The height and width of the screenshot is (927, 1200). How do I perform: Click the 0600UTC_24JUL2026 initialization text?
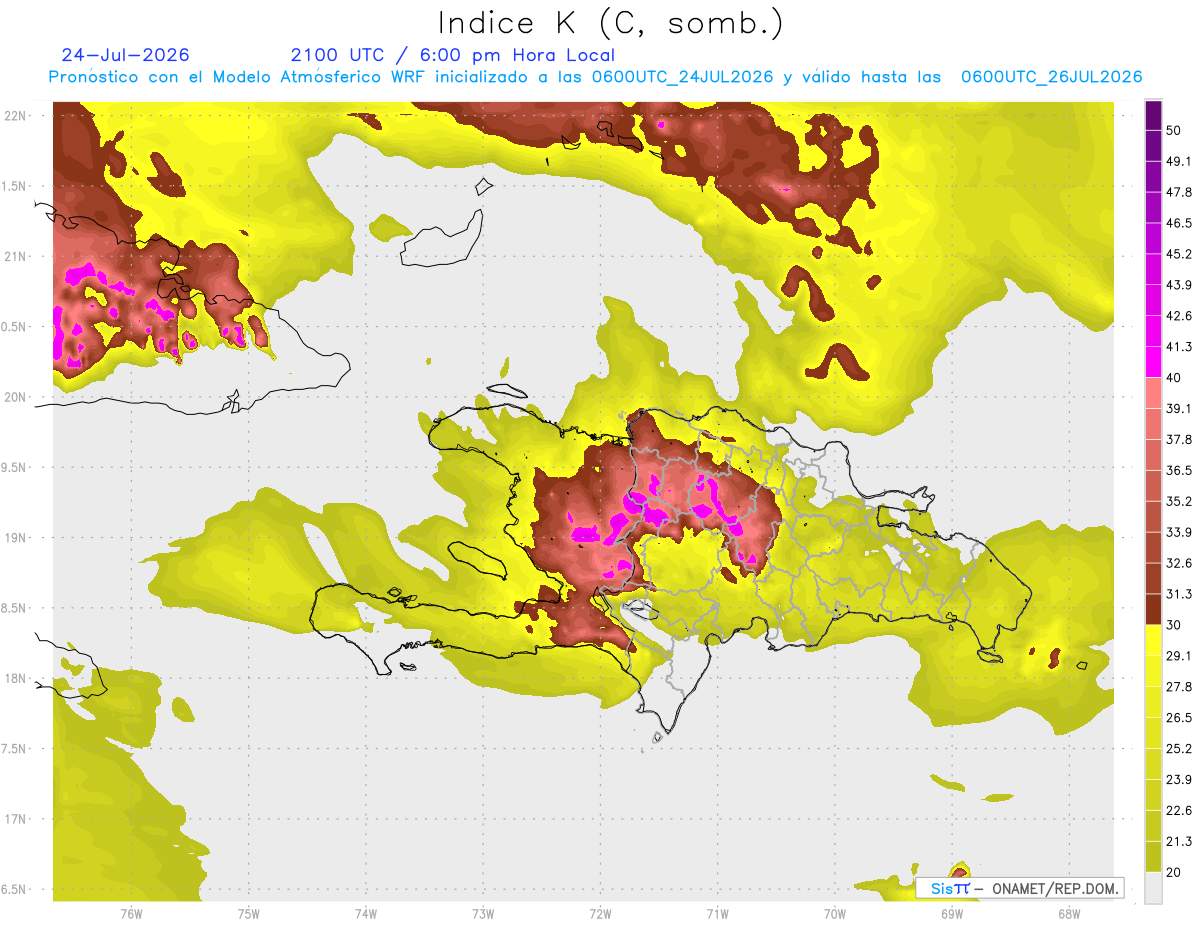coord(683,77)
